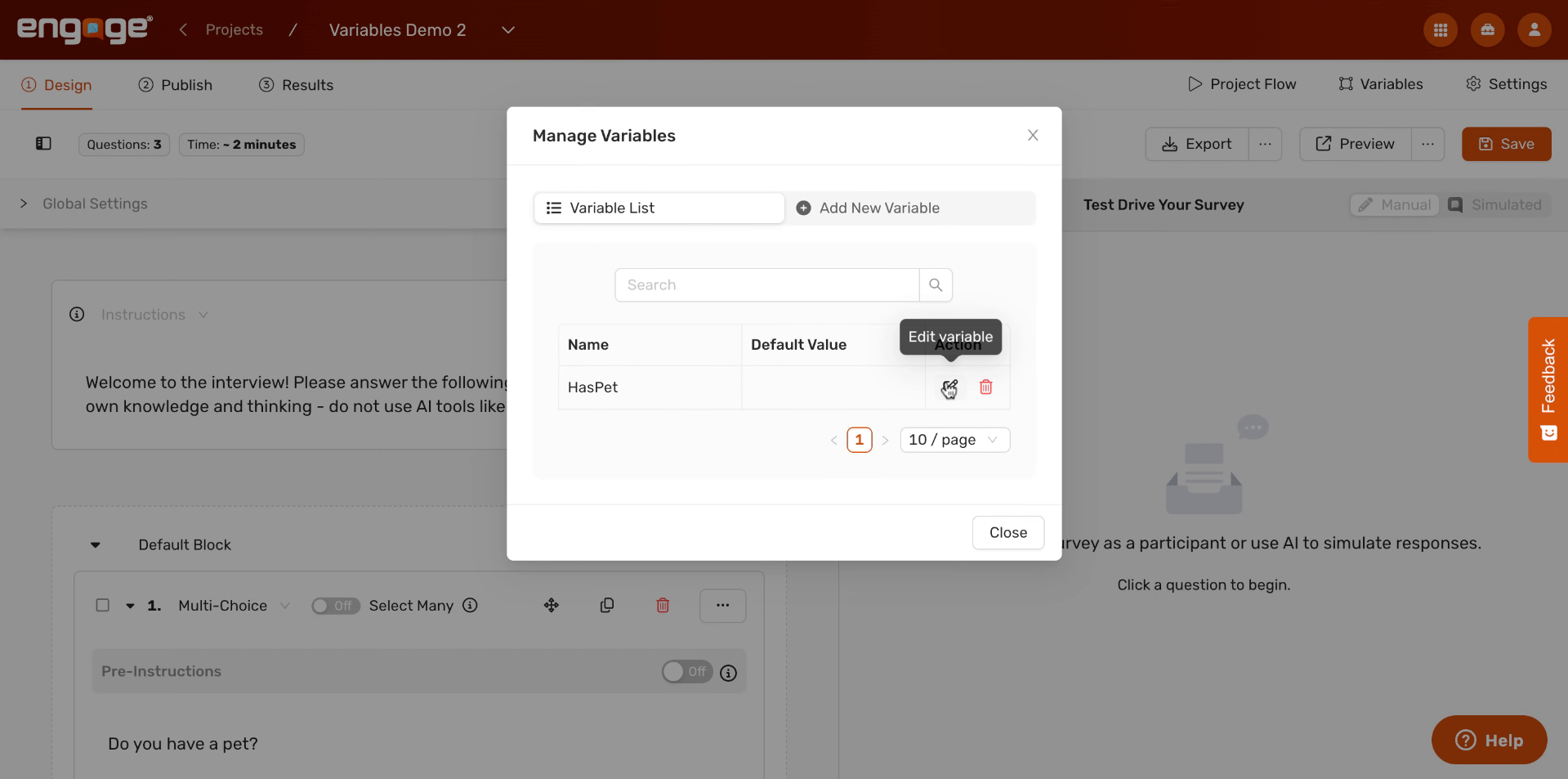This screenshot has width=1568, height=779.
Task: Delete question 1 with red trash icon
Action: [x=663, y=606]
